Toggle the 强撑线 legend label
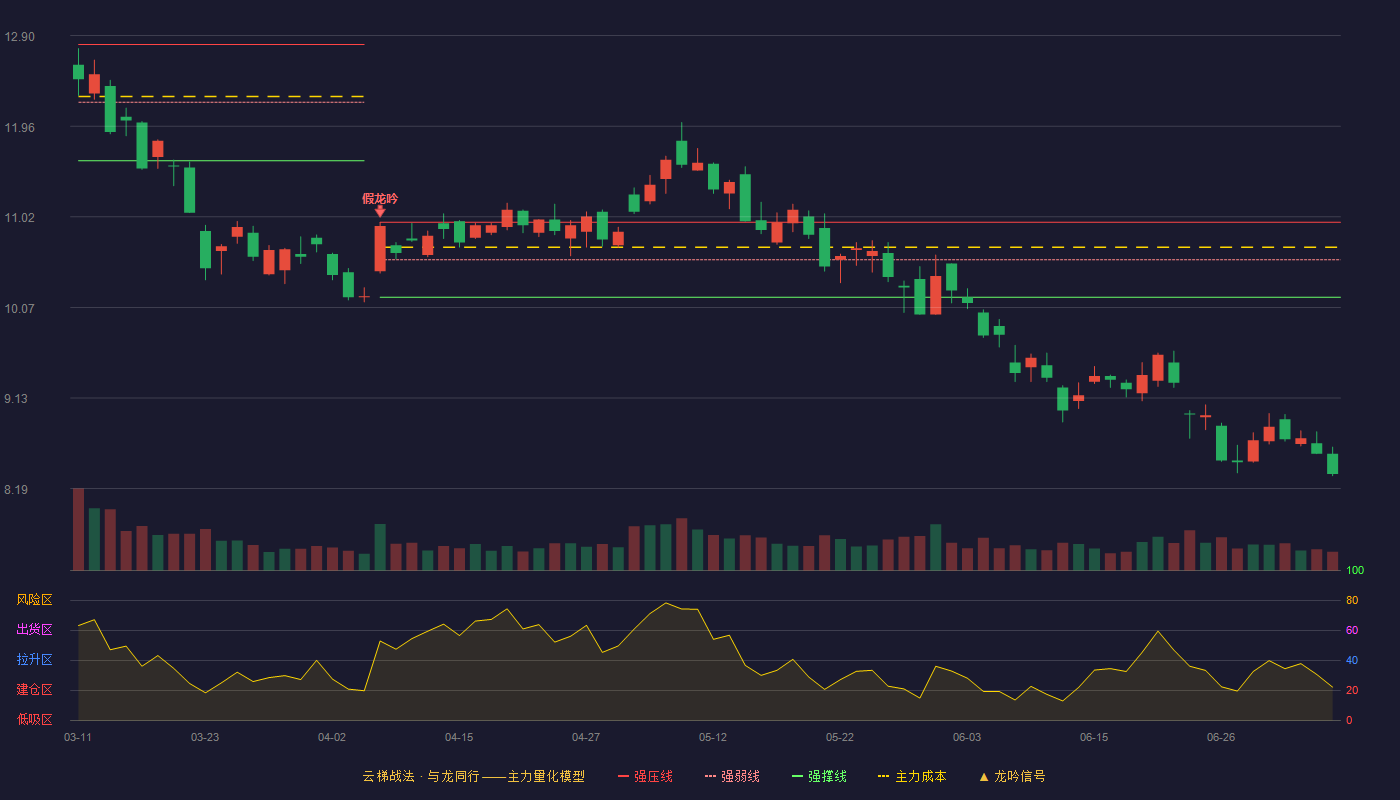 coord(827,777)
